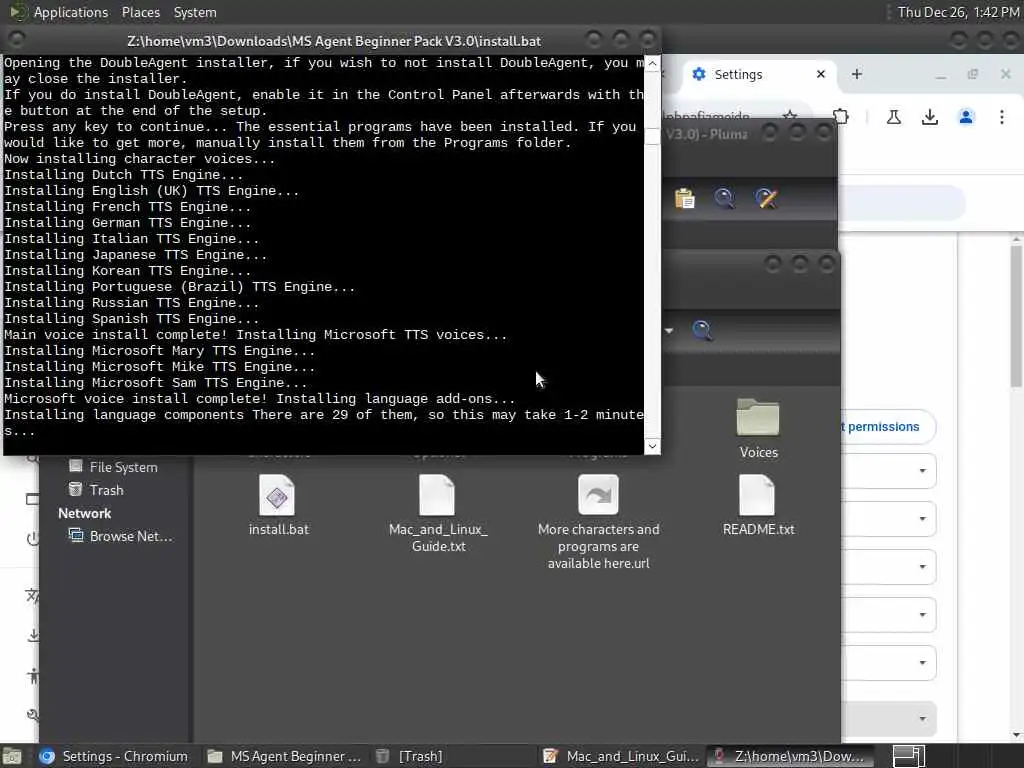Viewport: 1024px width, 768px height.
Task: Click the accessibility icon in Chromium settings sidebar
Action: click(33, 675)
